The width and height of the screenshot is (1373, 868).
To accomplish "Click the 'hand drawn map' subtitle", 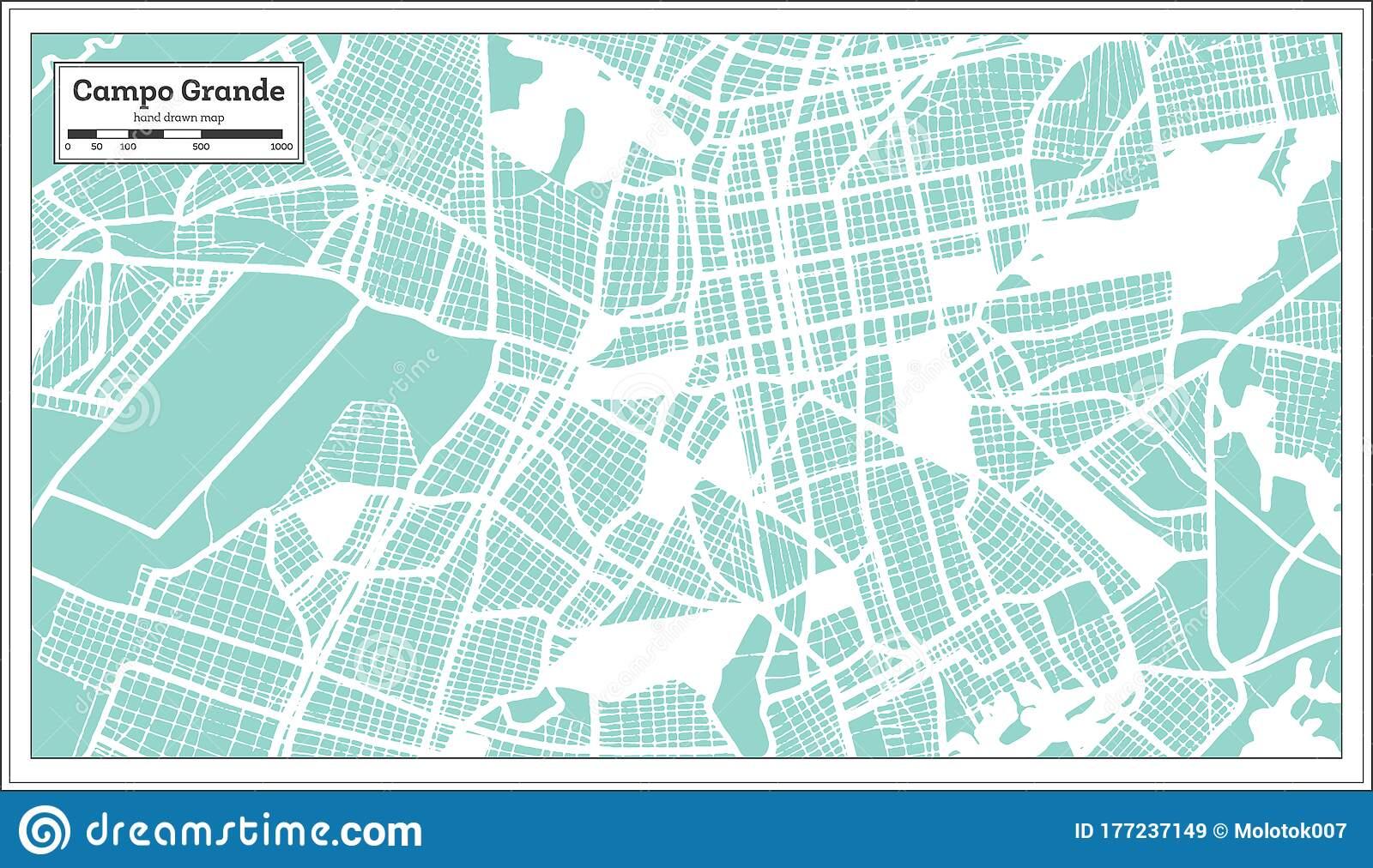I will point(178,118).
